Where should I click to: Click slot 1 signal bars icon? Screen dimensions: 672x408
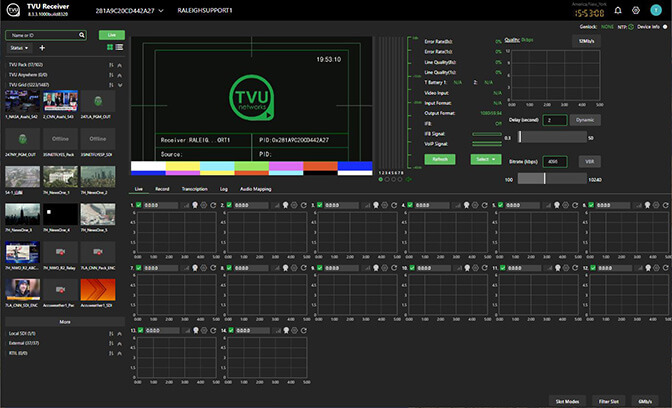[x=186, y=205]
